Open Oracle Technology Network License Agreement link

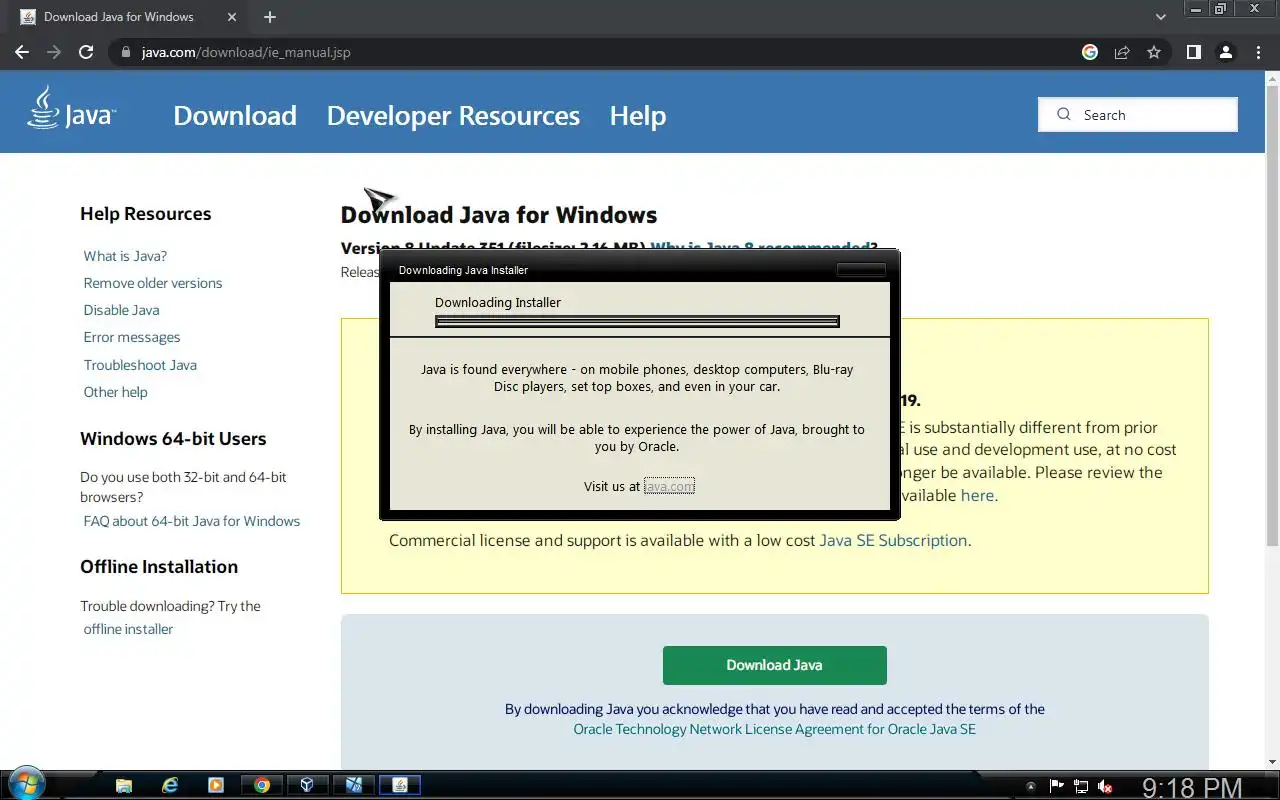[x=774, y=729]
